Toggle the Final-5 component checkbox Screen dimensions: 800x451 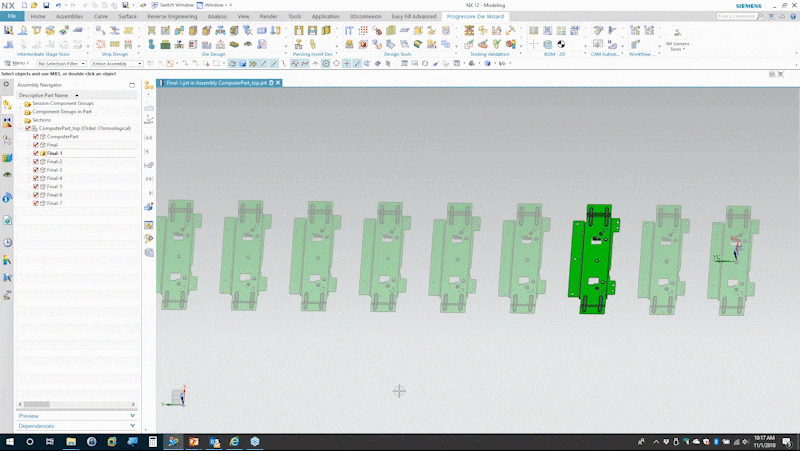[x=36, y=187]
